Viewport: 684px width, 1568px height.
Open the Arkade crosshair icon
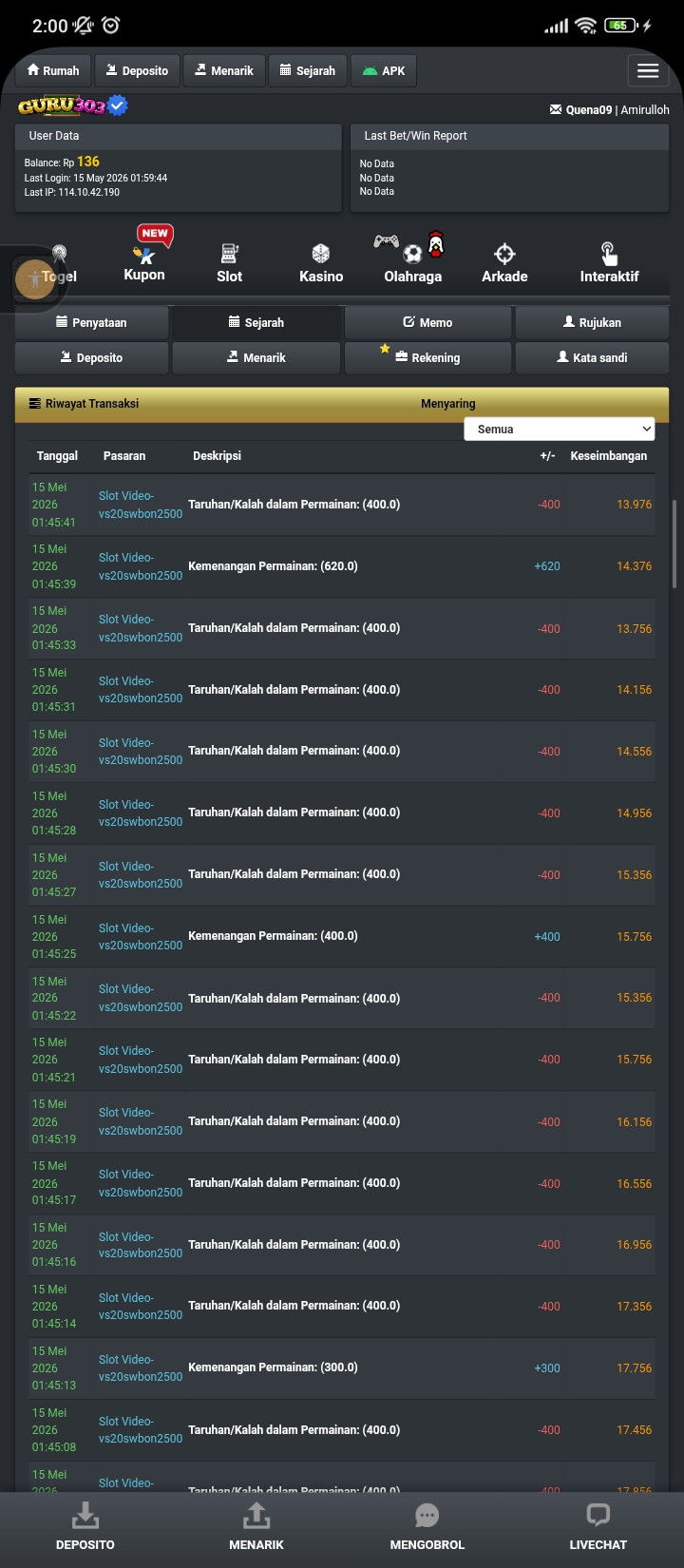point(504,254)
